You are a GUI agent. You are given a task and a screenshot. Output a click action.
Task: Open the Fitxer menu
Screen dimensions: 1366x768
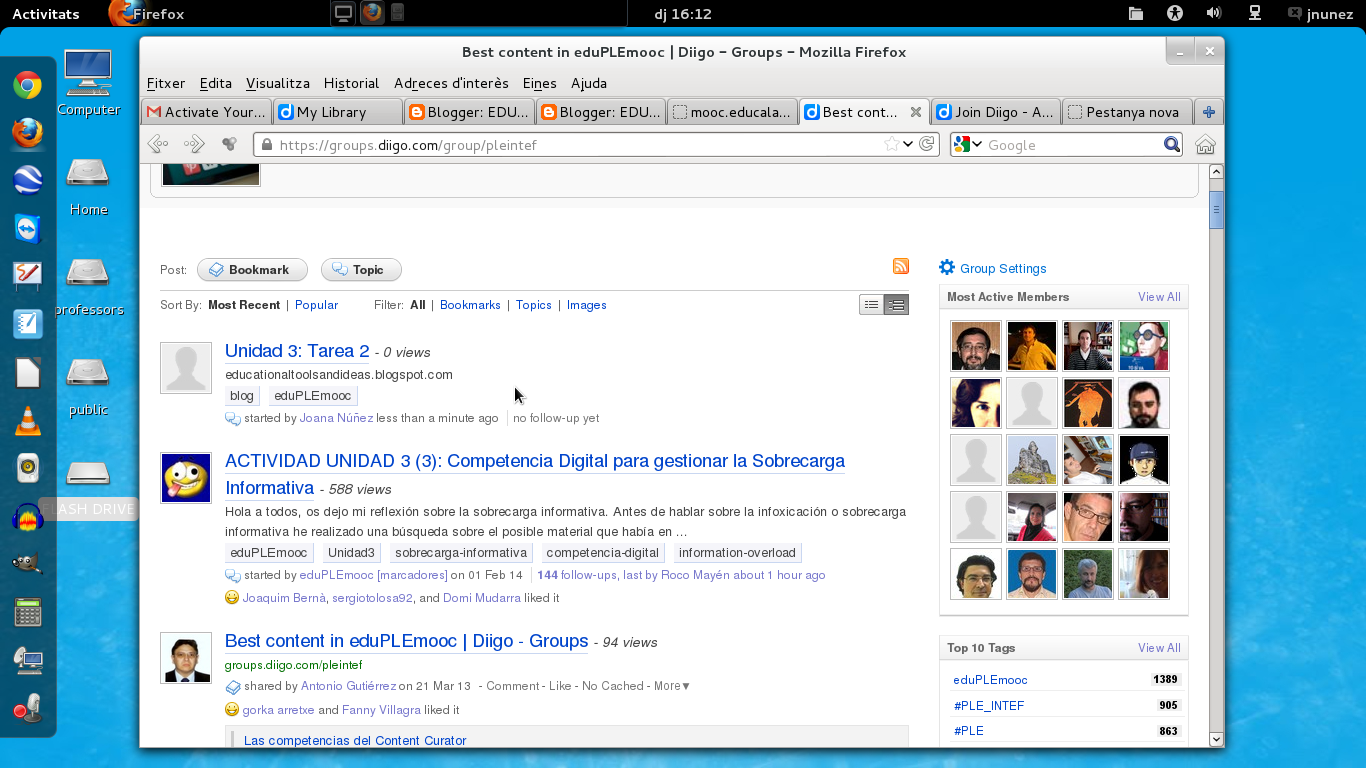pyautogui.click(x=166, y=83)
